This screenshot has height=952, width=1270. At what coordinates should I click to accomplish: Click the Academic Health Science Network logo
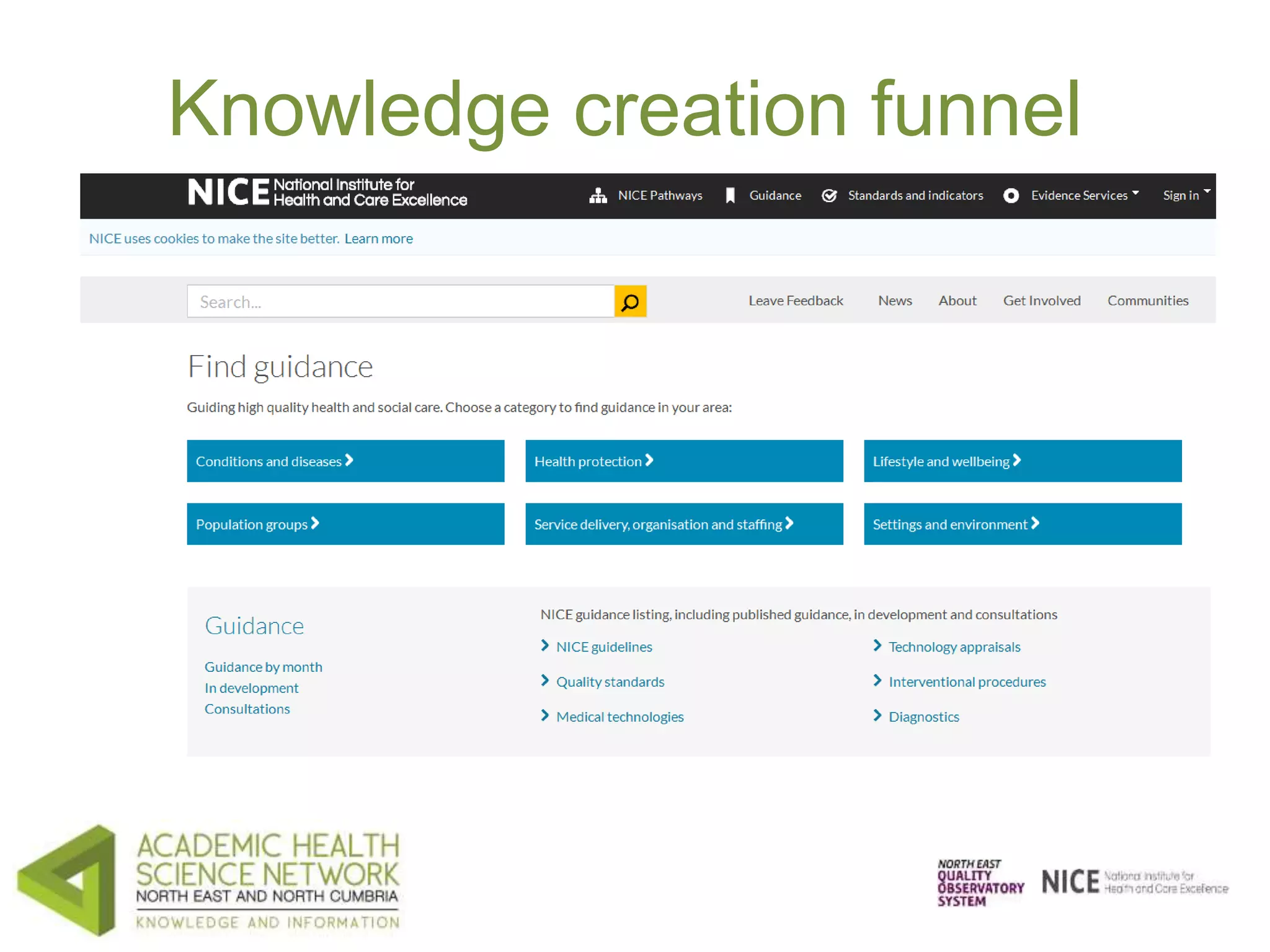tap(208, 880)
